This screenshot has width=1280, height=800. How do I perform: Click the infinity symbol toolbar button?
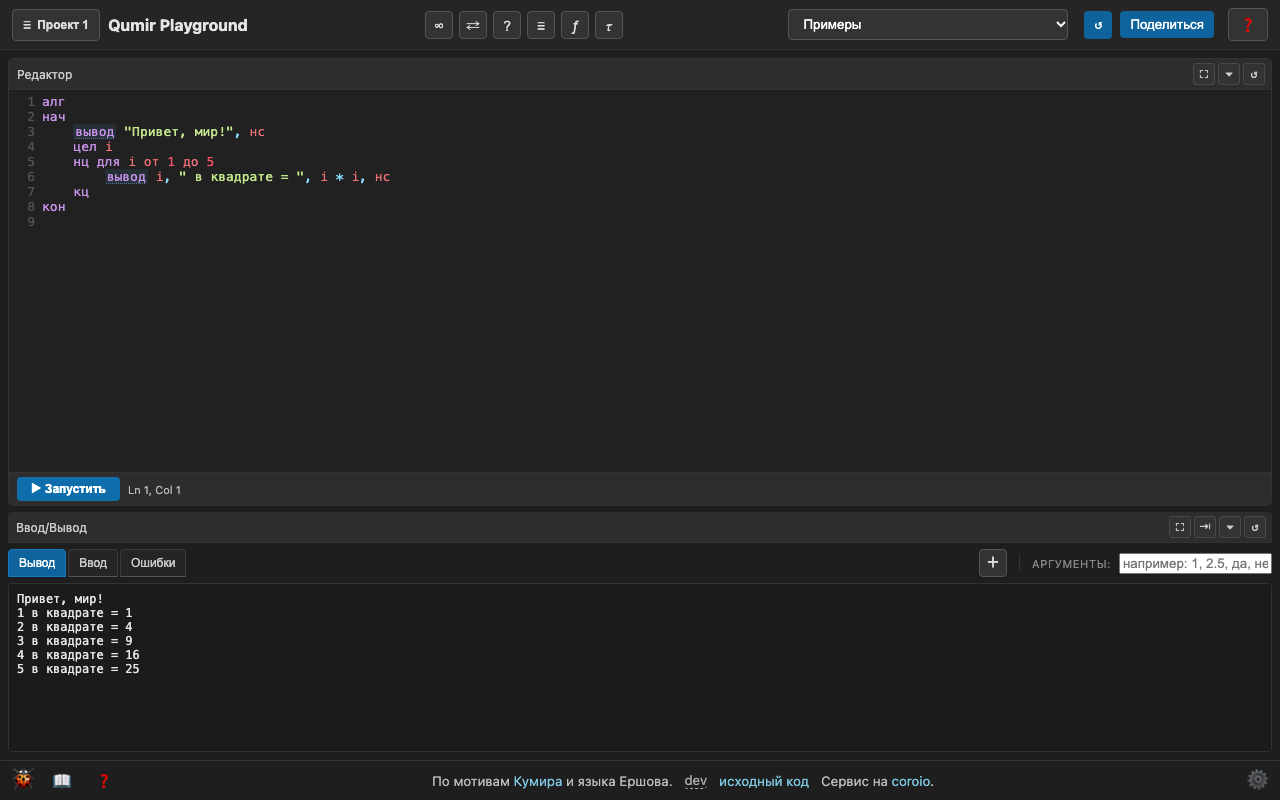pos(439,25)
